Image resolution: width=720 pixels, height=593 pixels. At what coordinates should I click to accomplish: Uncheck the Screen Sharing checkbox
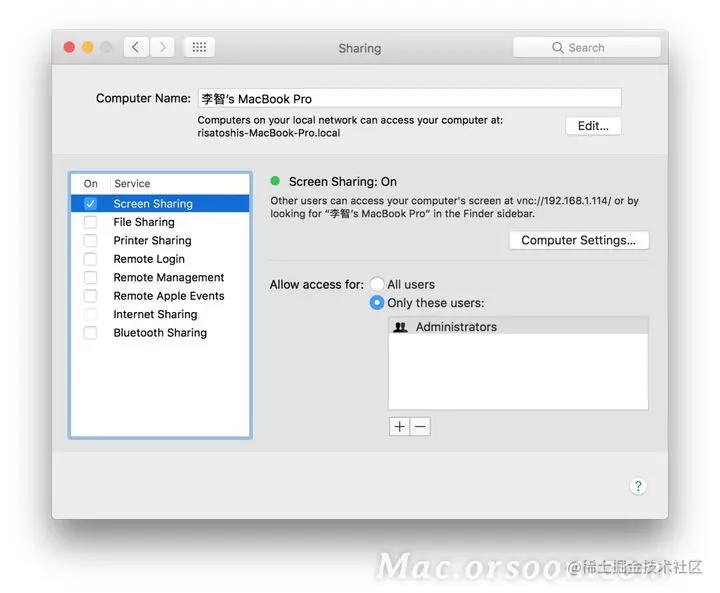point(90,203)
